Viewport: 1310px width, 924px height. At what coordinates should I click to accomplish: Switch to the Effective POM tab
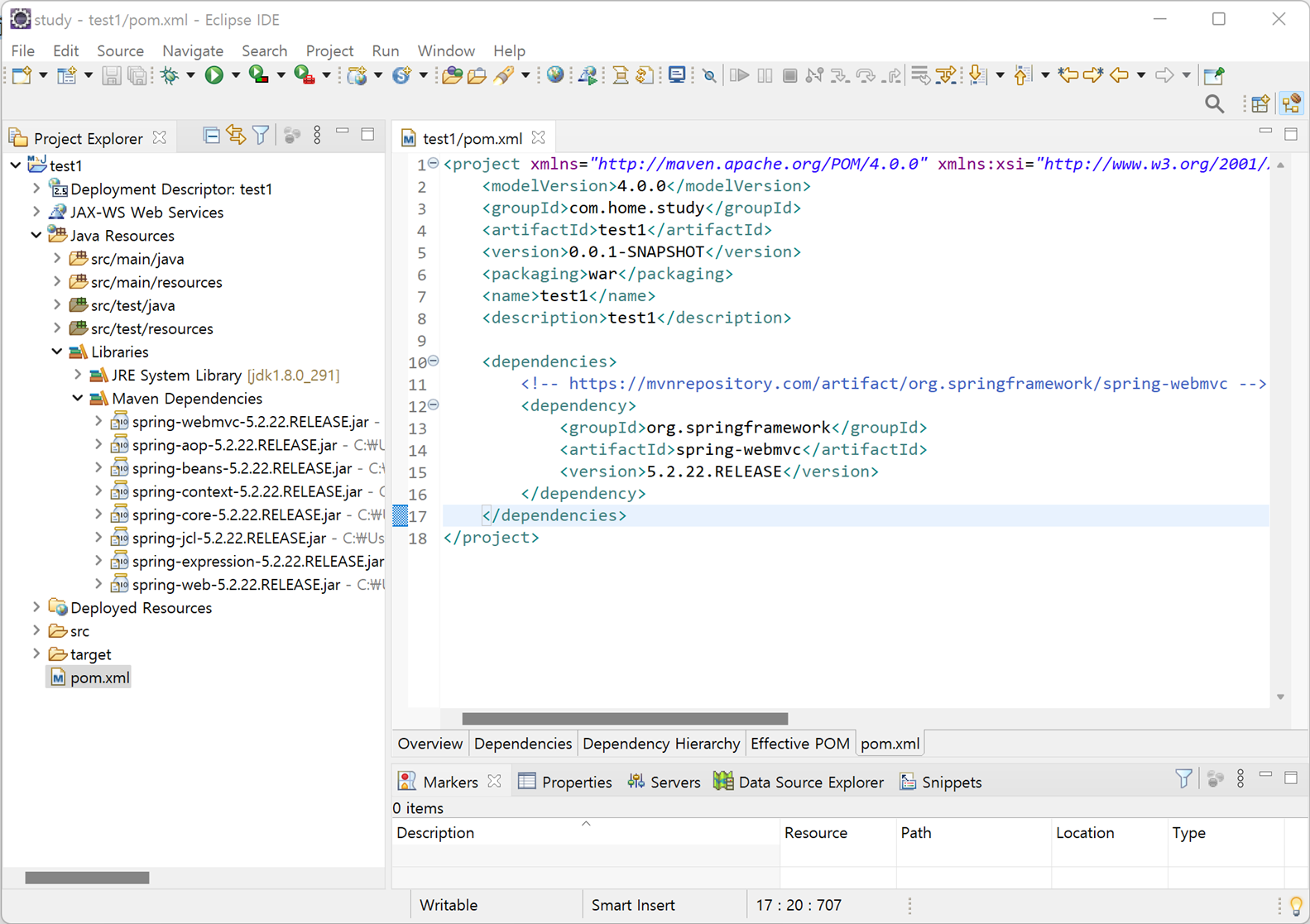(x=799, y=744)
